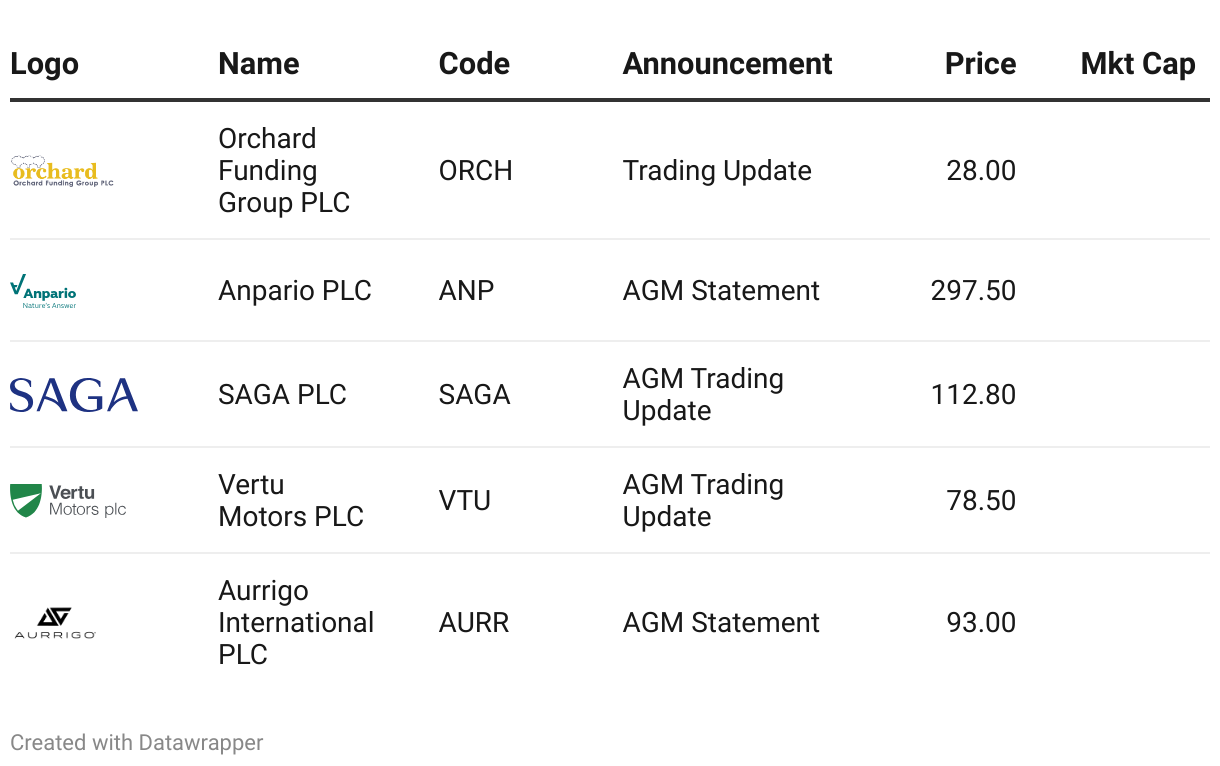The height and width of the screenshot is (766, 1220).
Task: Click Vertu Motors PLC company name
Action: (x=290, y=501)
